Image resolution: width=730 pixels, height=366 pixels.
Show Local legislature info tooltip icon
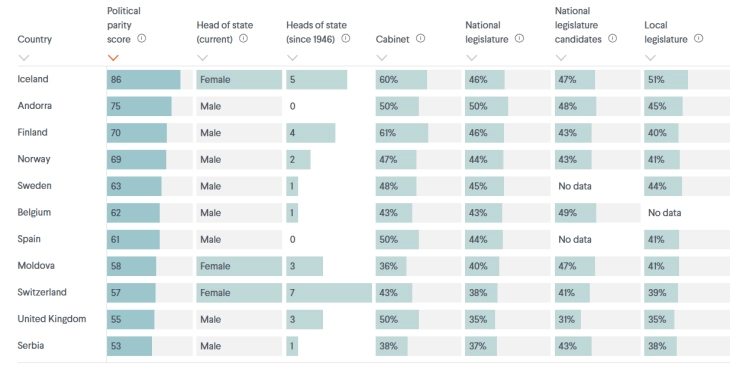point(698,39)
